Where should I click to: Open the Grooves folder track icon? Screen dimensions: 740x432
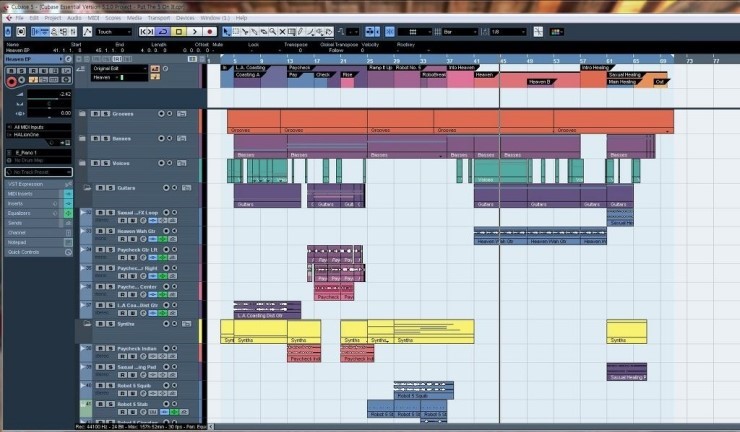tap(83, 114)
